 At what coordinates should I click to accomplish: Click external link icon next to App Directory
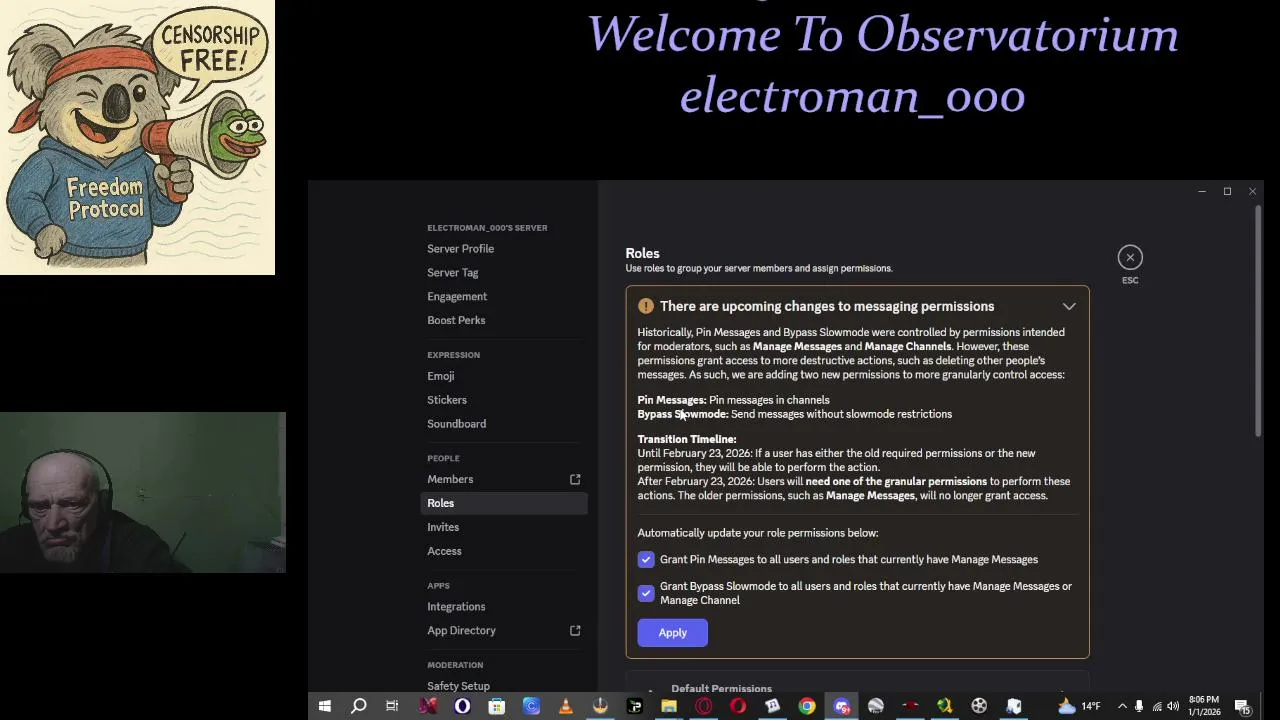575,631
